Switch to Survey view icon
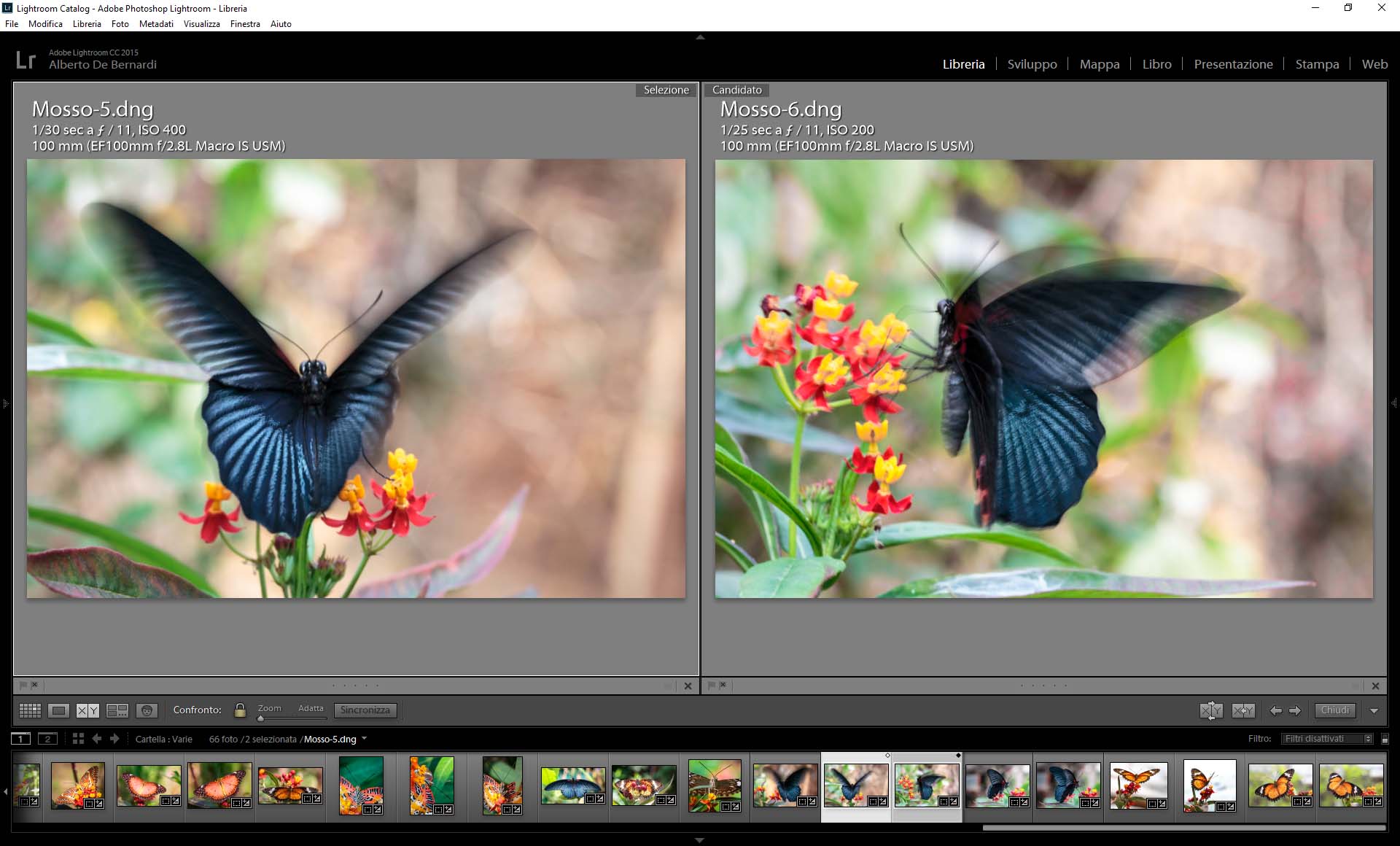 click(x=117, y=710)
